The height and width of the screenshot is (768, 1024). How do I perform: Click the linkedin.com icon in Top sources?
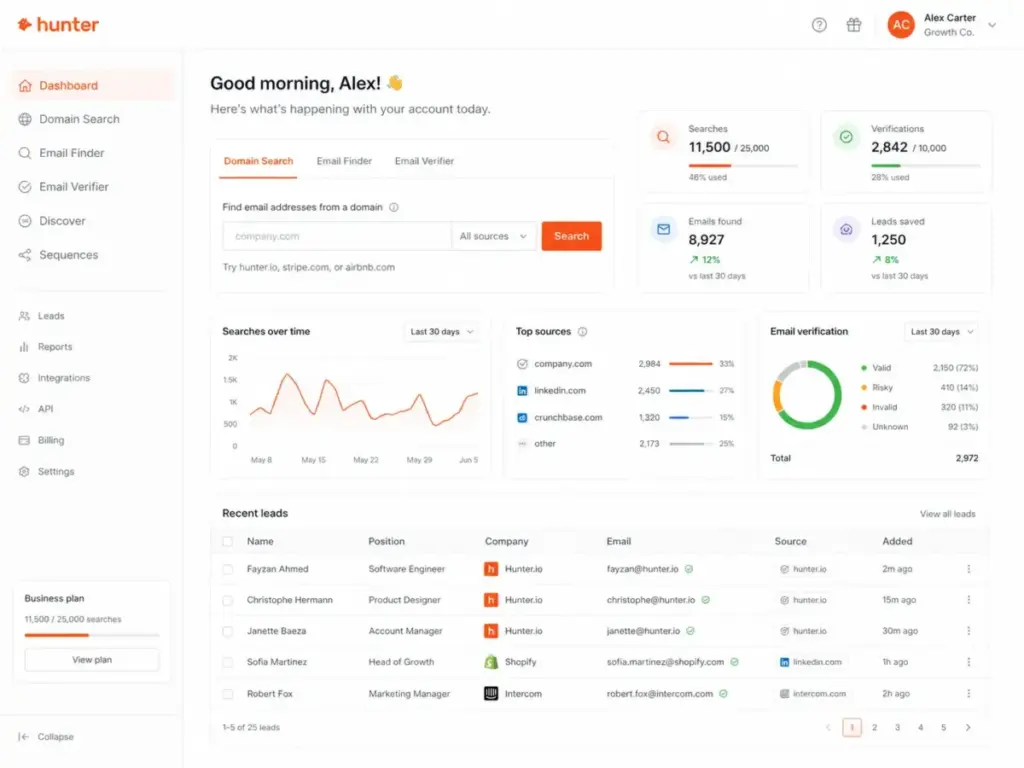522,391
